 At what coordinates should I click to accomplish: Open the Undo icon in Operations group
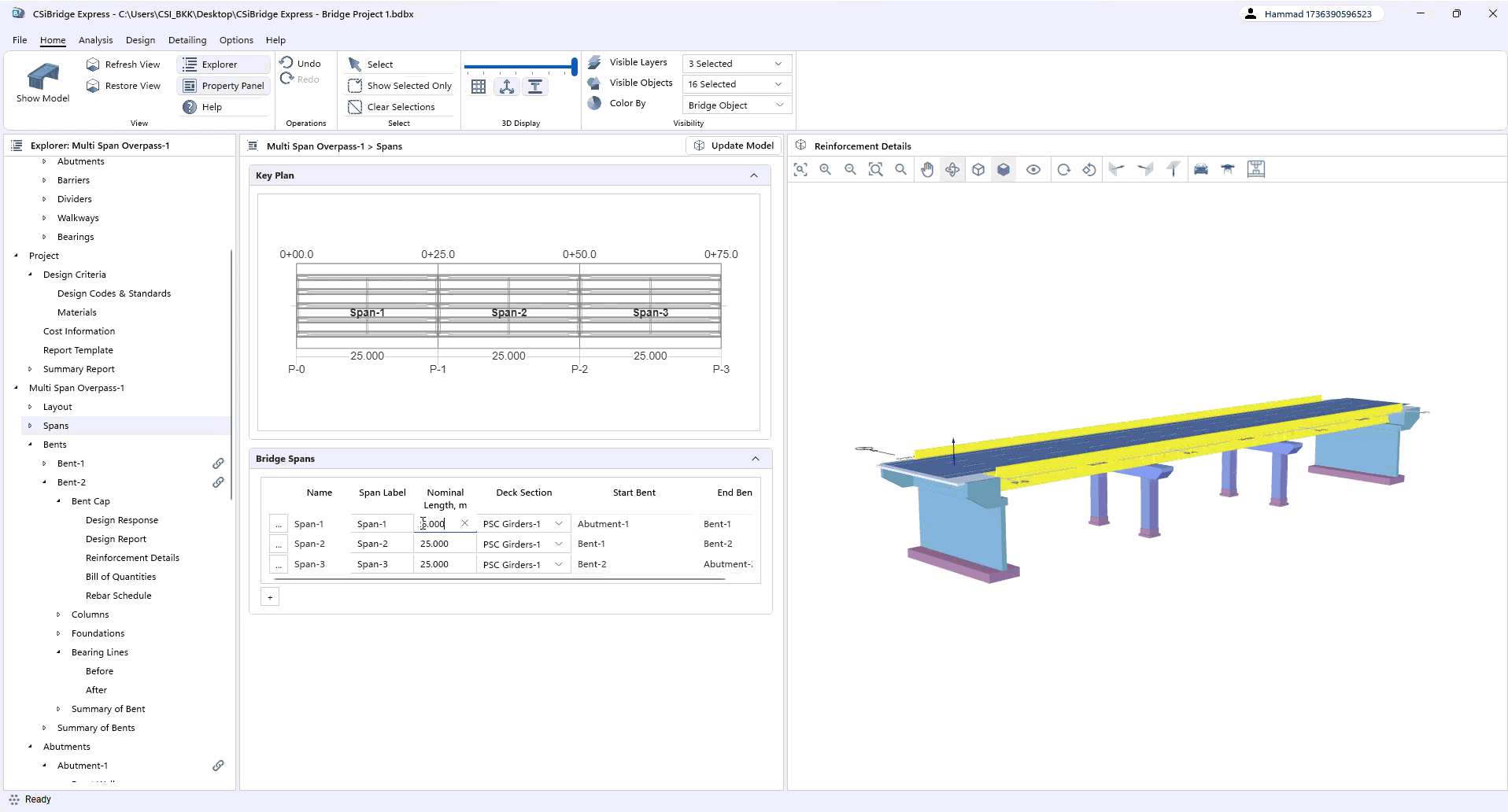(288, 63)
